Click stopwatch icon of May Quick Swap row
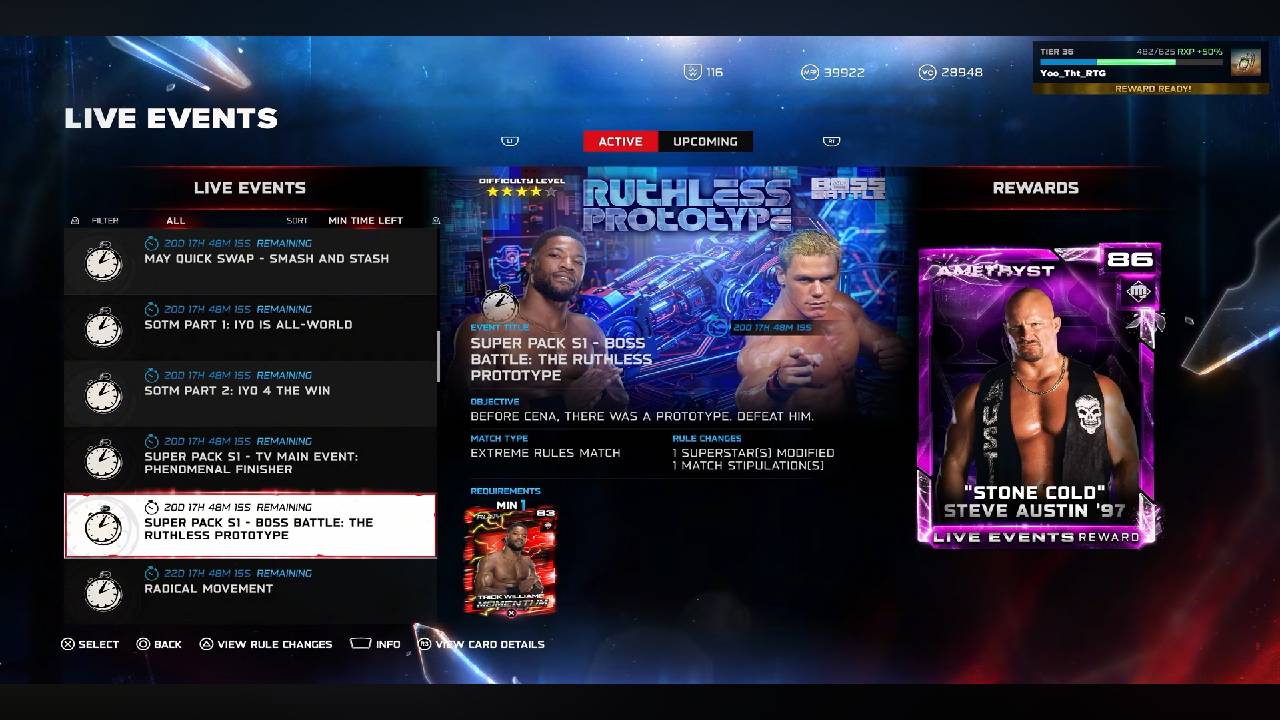Image resolution: width=1280 pixels, height=720 pixels. coord(103,261)
